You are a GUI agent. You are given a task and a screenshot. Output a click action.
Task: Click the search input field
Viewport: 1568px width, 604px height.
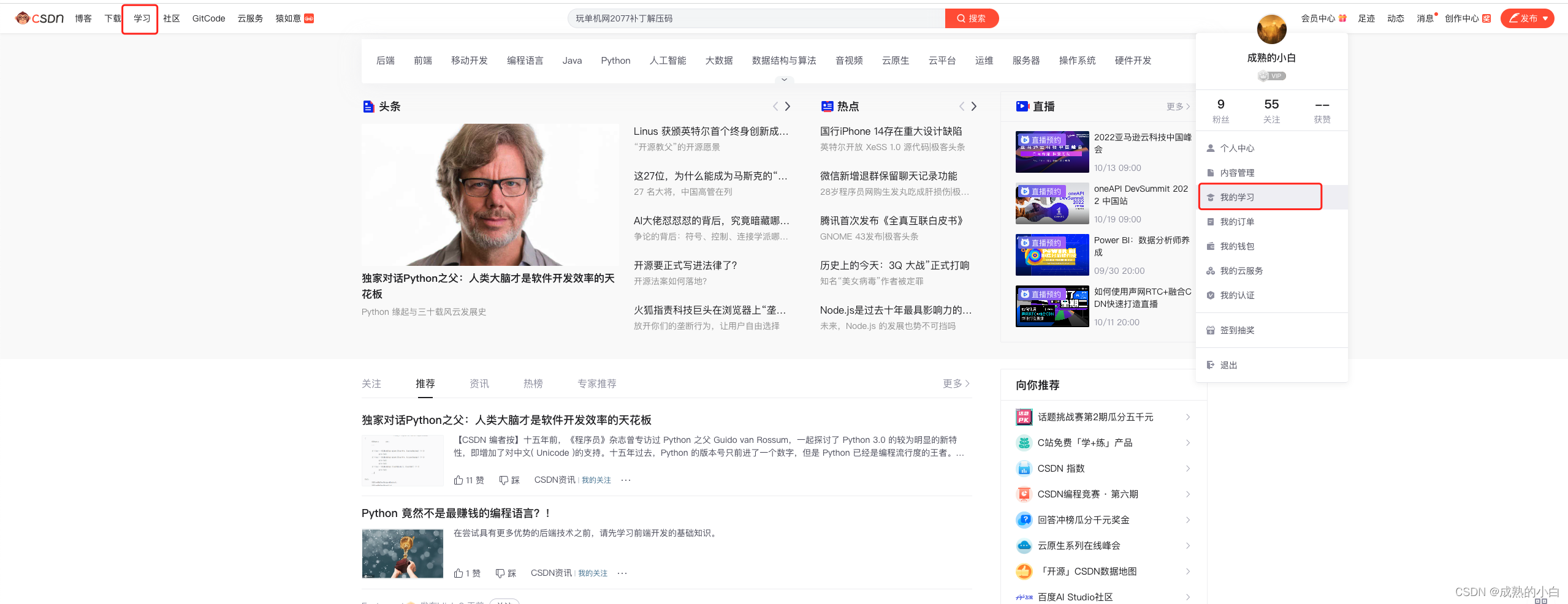(x=756, y=18)
